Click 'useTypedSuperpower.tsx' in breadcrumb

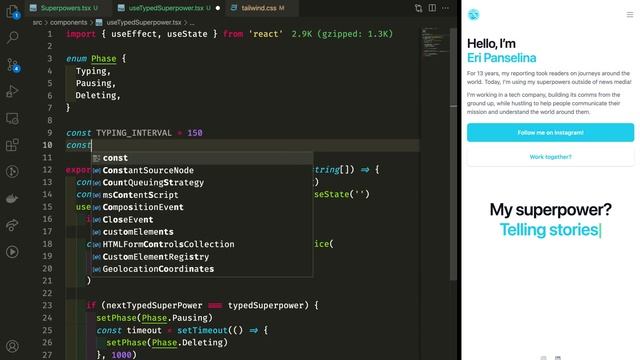(x=144, y=22)
